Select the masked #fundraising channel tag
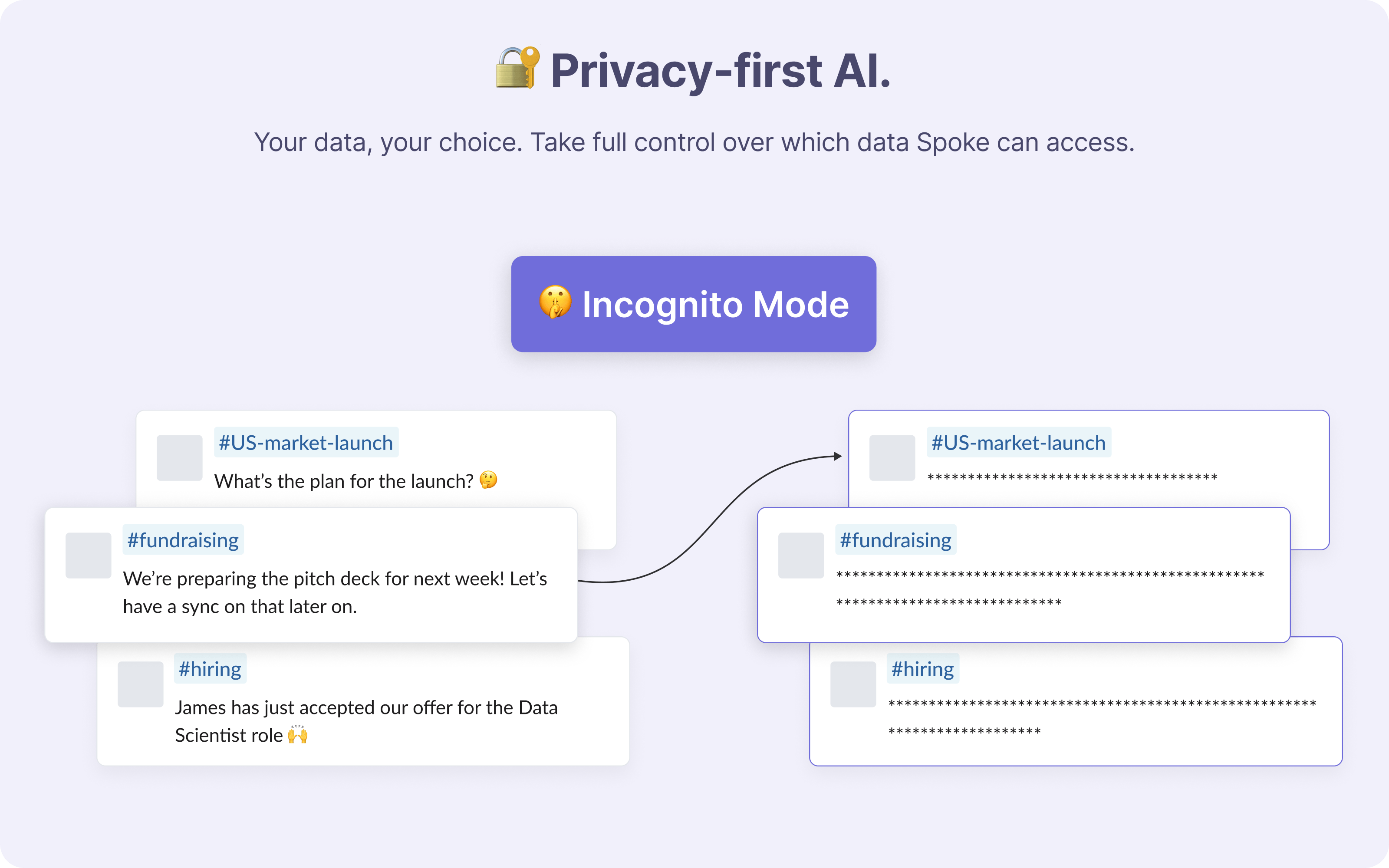This screenshot has width=1389, height=868. [x=896, y=539]
